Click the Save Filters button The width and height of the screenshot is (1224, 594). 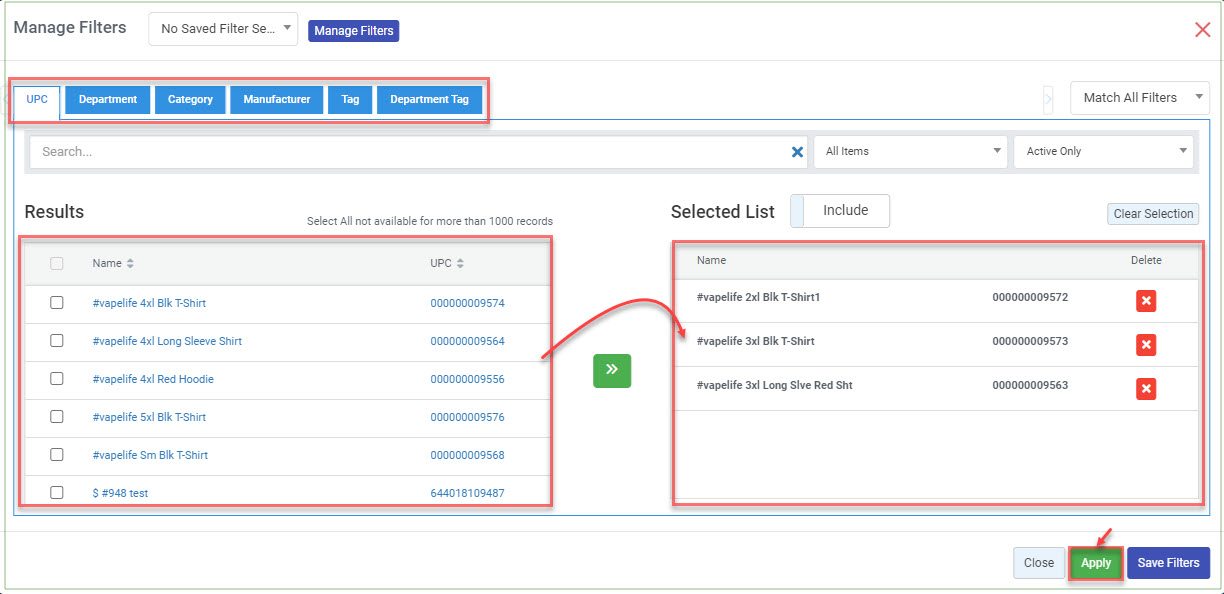click(1168, 563)
